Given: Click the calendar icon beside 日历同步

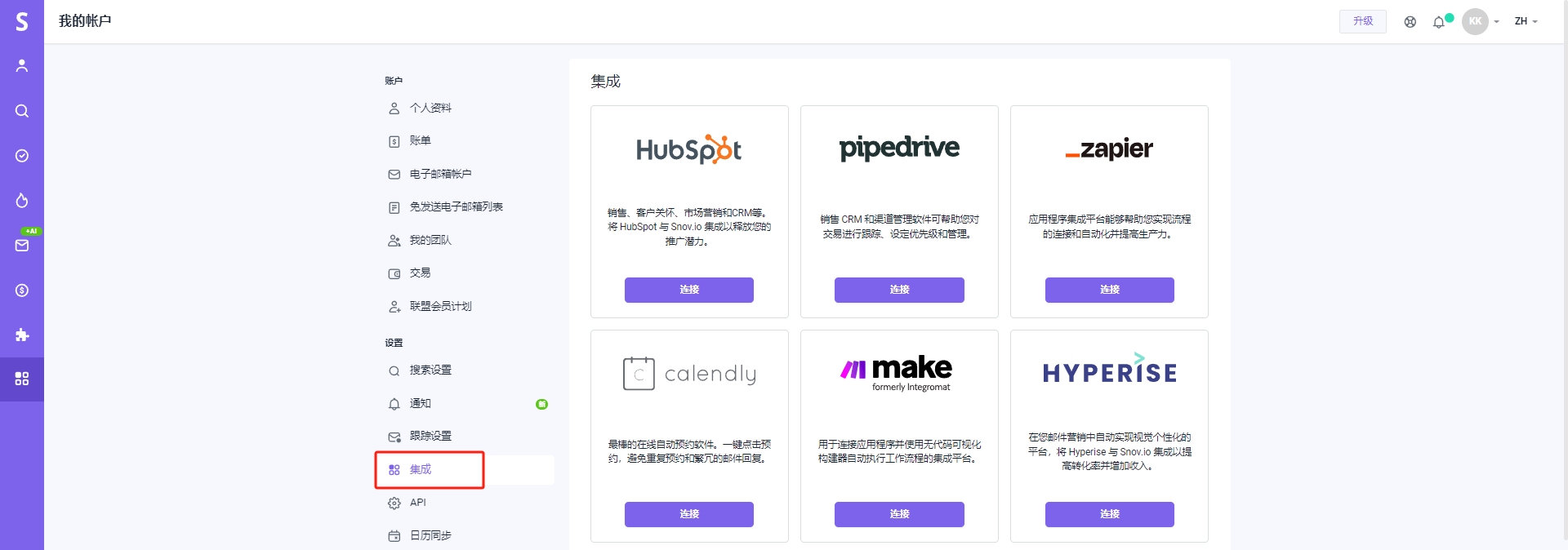Looking at the screenshot, I should (x=394, y=536).
